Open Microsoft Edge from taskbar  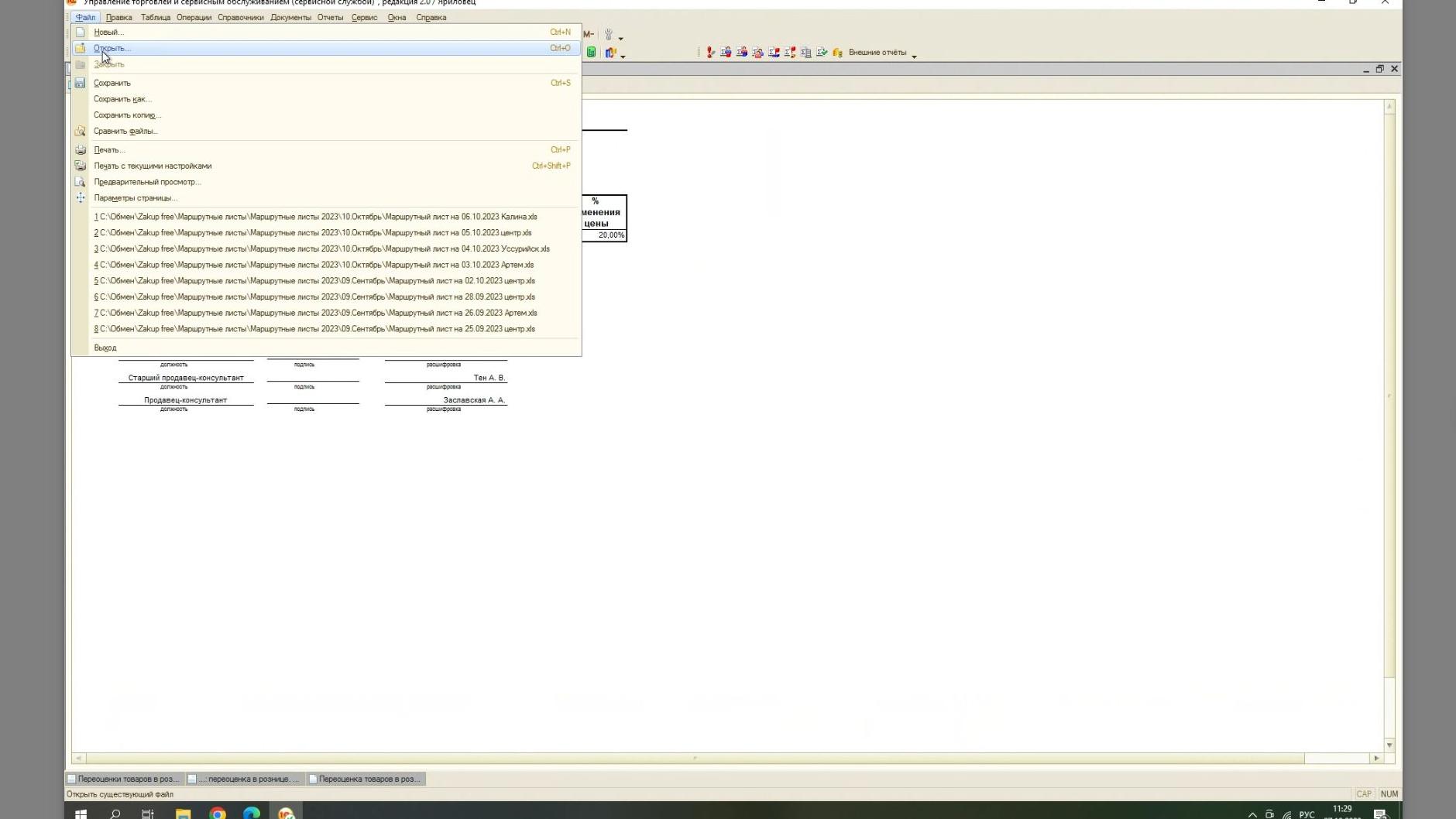(x=252, y=813)
